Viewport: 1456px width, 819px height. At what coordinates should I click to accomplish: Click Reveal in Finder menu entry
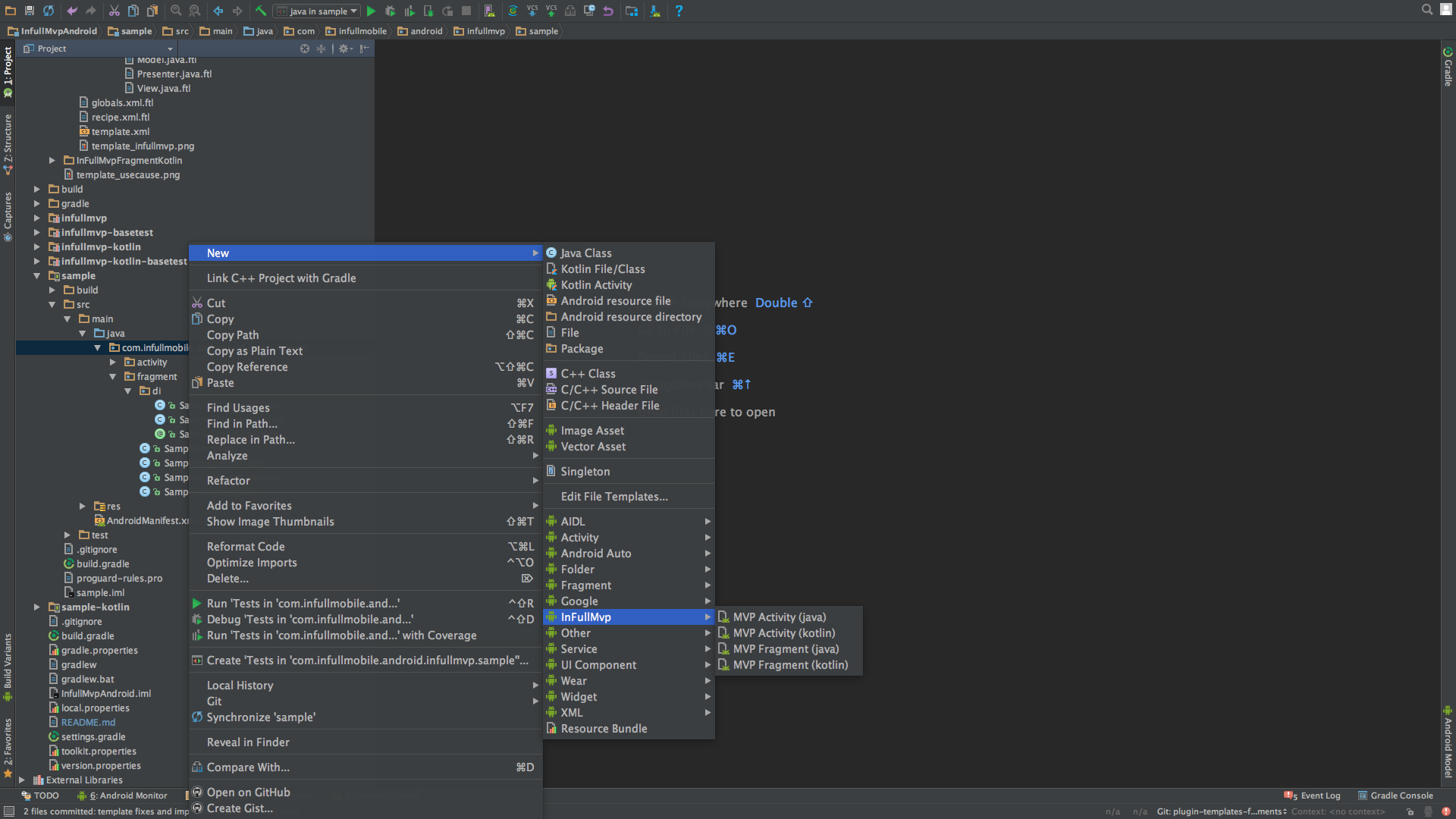tap(366, 742)
